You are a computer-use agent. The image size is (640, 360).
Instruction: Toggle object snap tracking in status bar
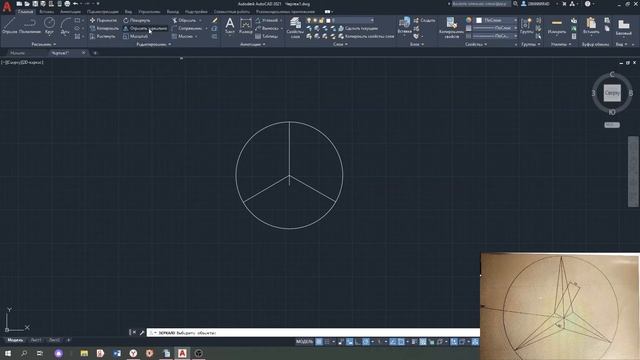[393, 342]
